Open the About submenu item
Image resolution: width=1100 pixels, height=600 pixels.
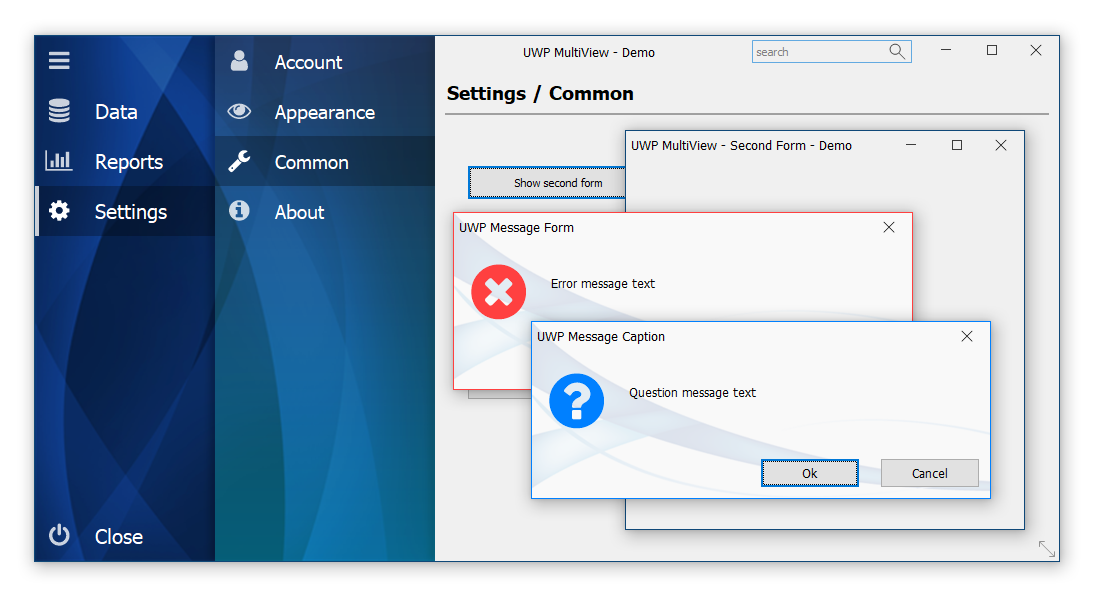pyautogui.click(x=325, y=211)
